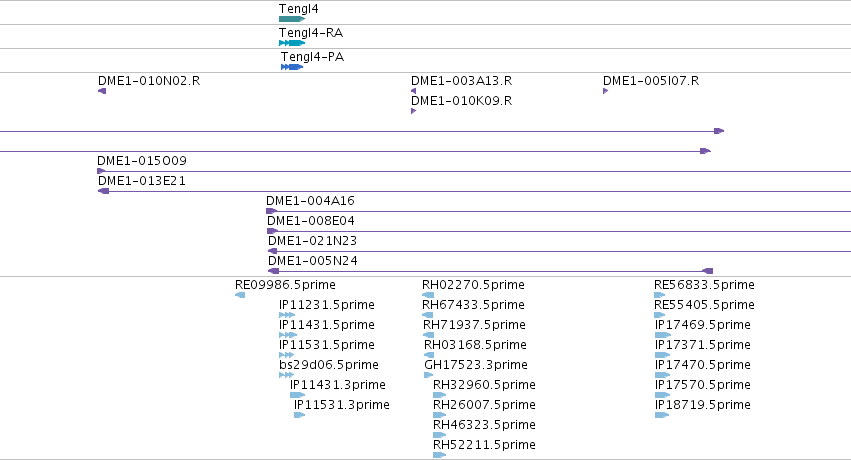Select the DME1-005I07.R feature arrow
Screen dimensions: 851x460
click(x=606, y=91)
